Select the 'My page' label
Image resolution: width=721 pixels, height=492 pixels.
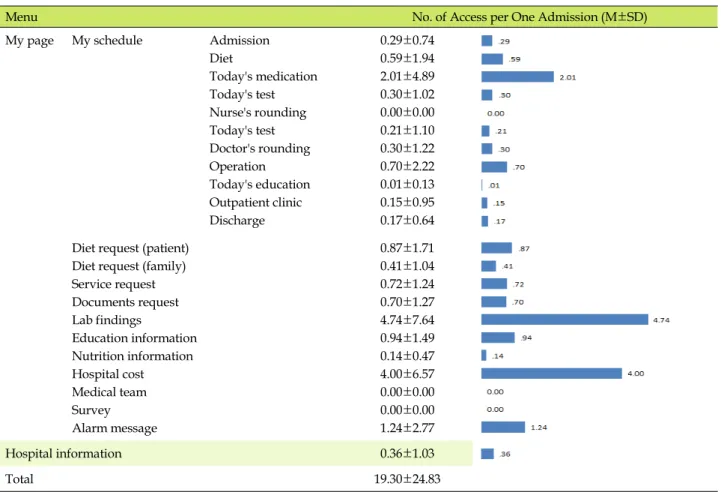pos(29,41)
